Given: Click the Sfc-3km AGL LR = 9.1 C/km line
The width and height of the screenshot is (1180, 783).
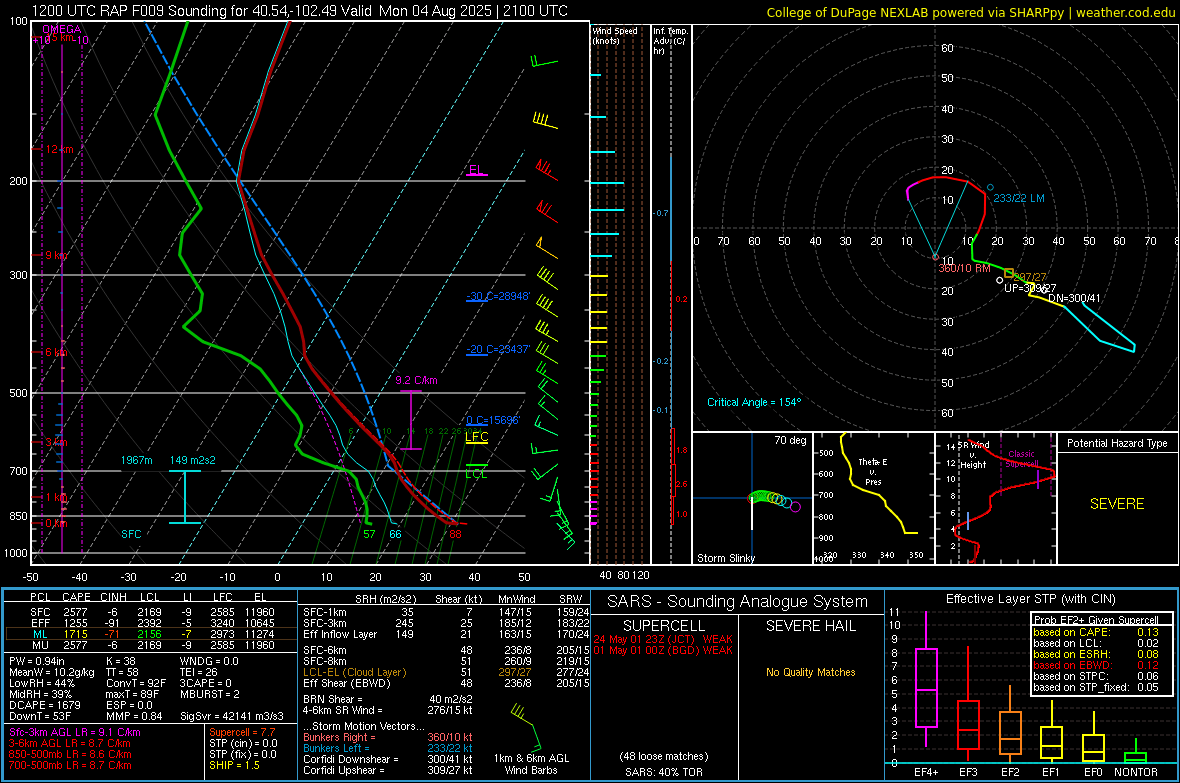Looking at the screenshot, I should click(x=75, y=732).
